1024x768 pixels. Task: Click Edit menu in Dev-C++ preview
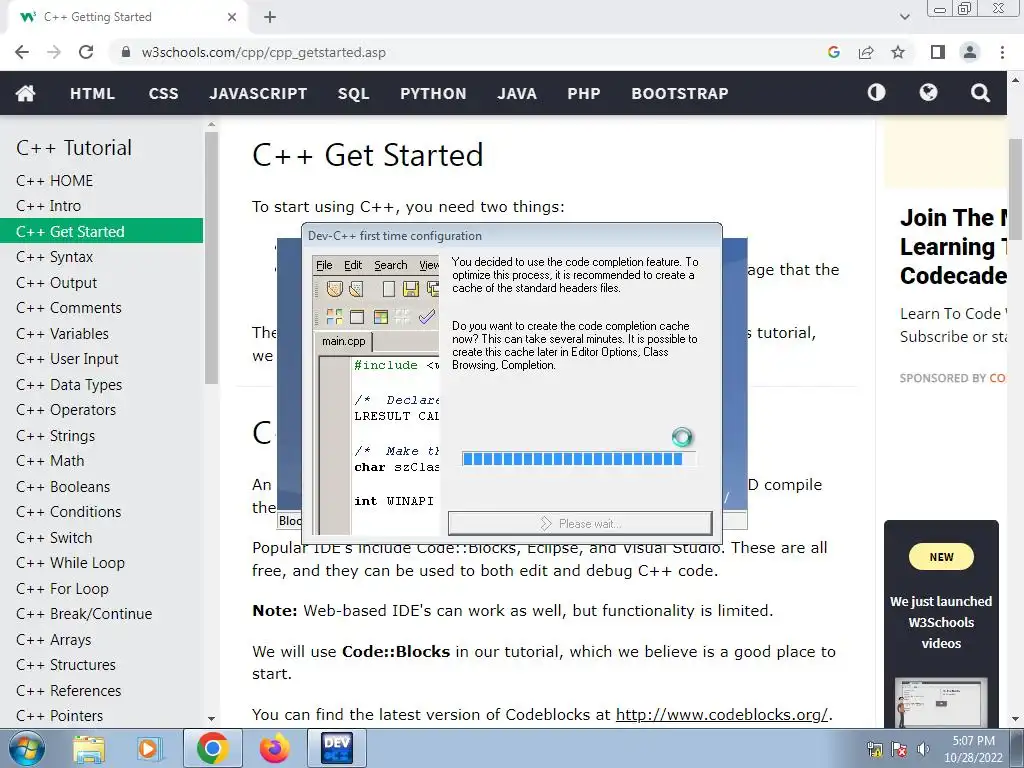coord(353,265)
